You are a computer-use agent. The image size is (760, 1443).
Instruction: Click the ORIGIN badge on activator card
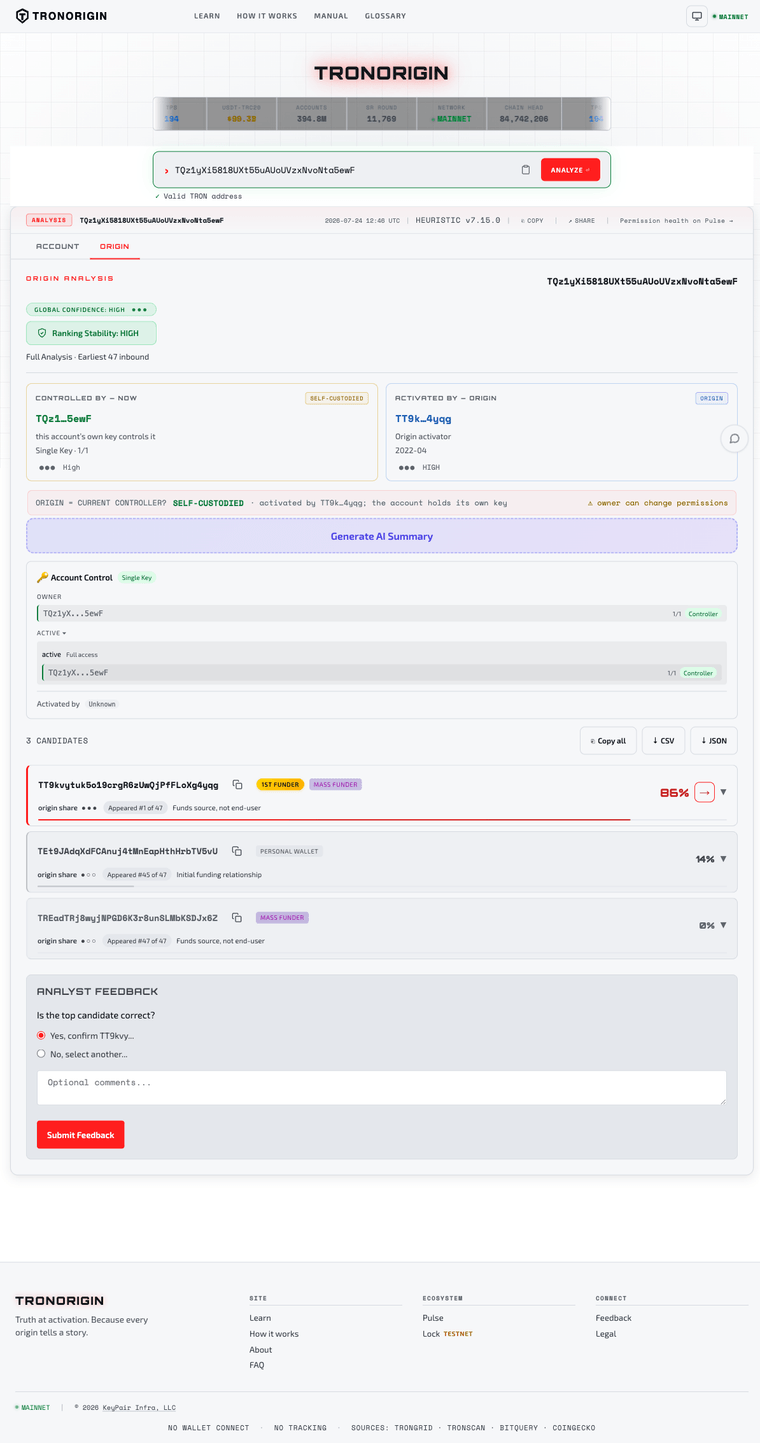tap(711, 398)
